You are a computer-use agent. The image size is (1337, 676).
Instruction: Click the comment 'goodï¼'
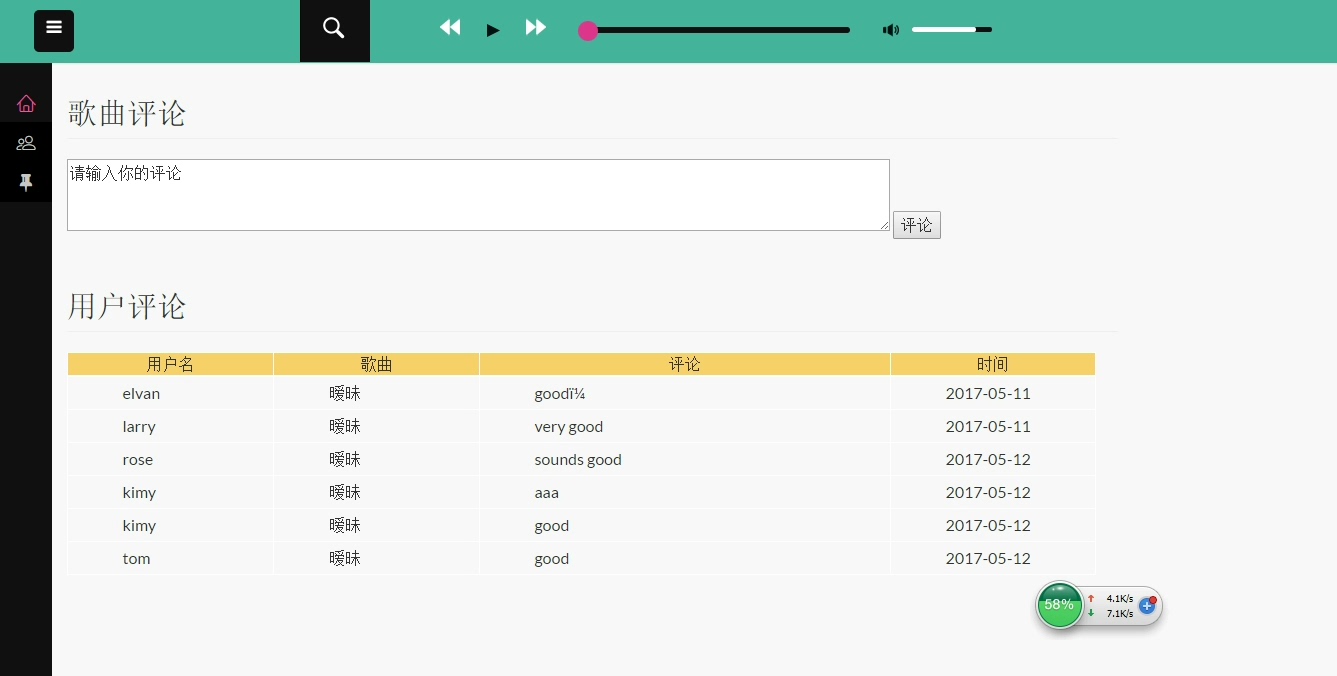[560, 394]
